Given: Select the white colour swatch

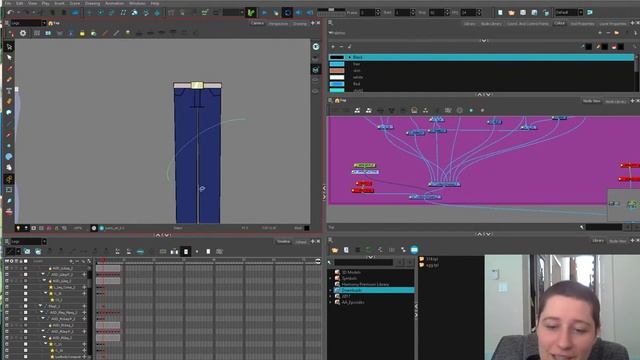Looking at the screenshot, I should (337, 77).
